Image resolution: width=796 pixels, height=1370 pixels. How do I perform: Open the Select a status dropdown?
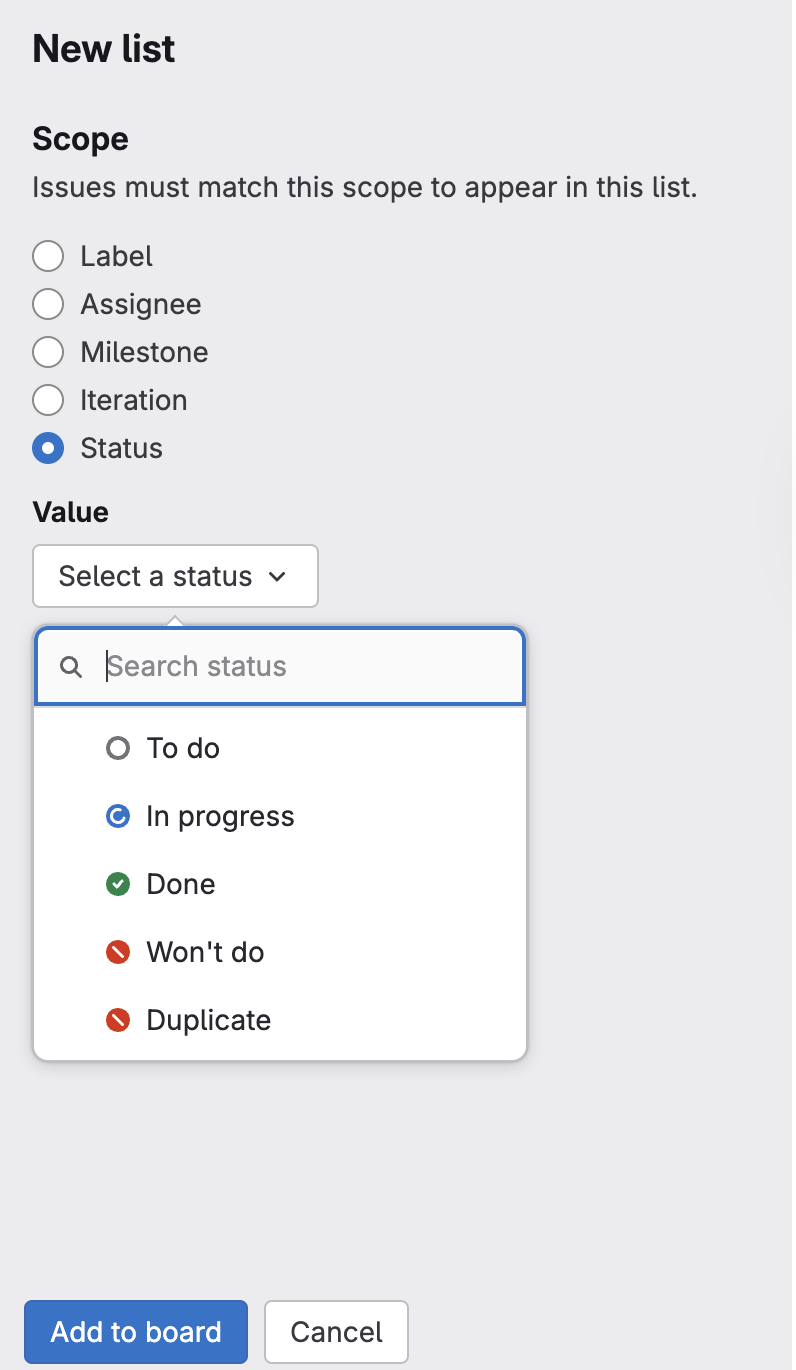(175, 576)
